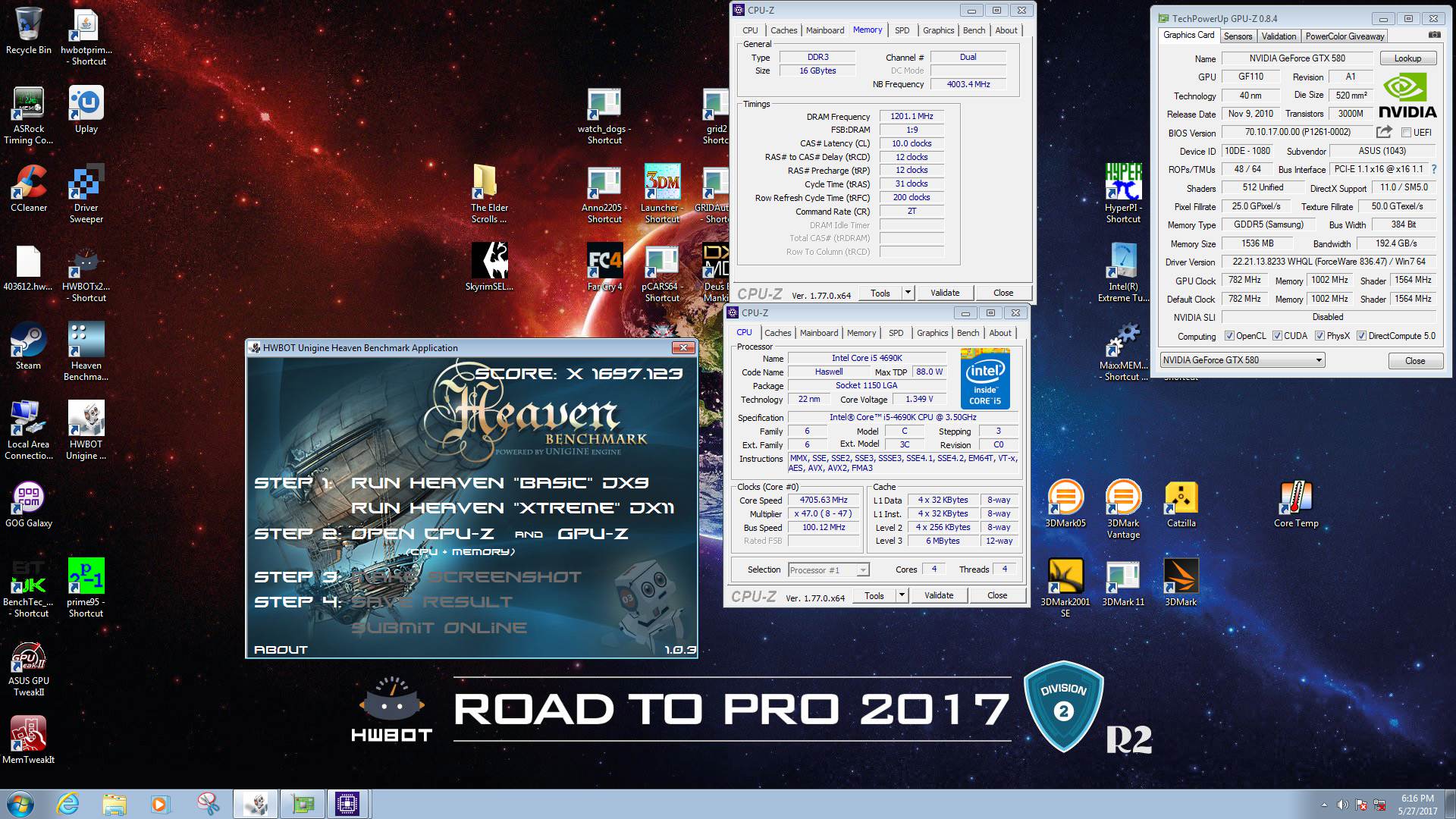Toggle DirectCompute 5.0 checkbox
Viewport: 1456px width, 819px height.
(x=1362, y=336)
